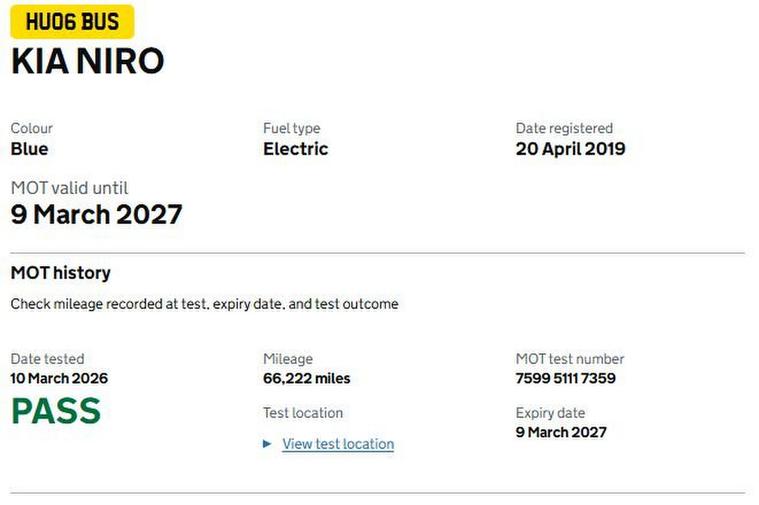Select the large 9 March 2027 validity date
759x505 pixels.
point(97,214)
